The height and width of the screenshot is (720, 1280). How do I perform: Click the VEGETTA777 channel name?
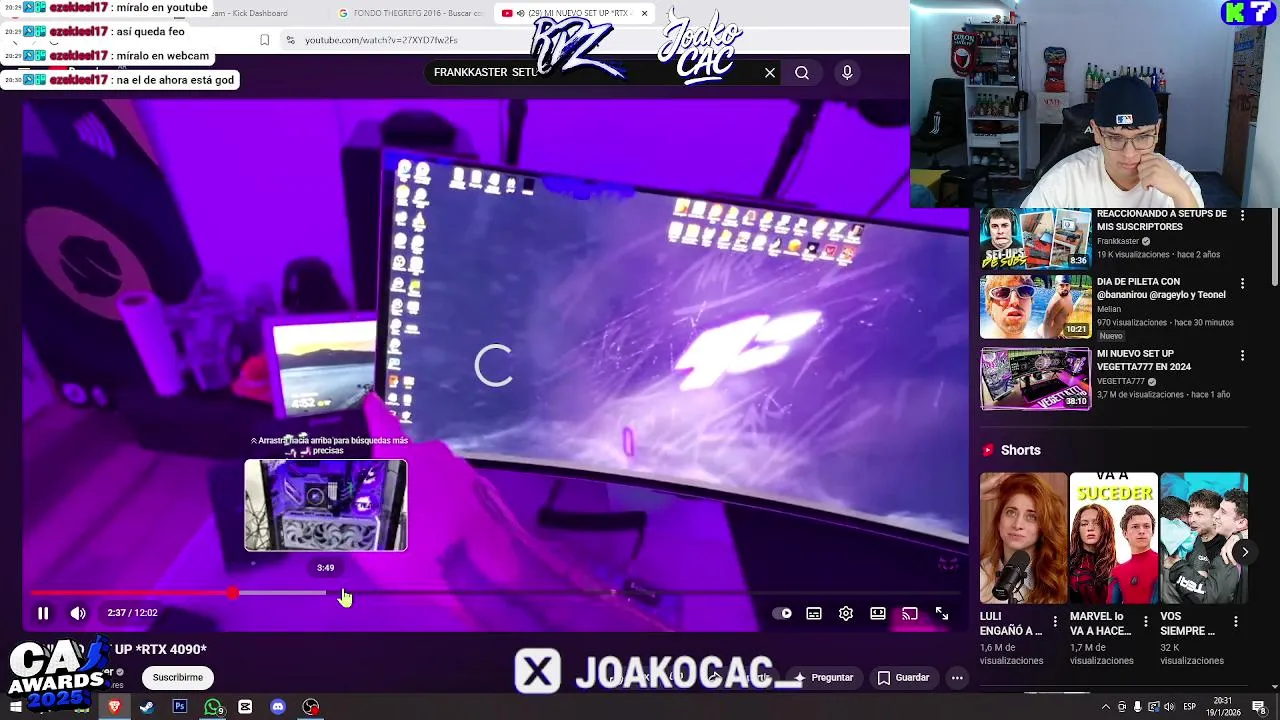click(x=1120, y=381)
